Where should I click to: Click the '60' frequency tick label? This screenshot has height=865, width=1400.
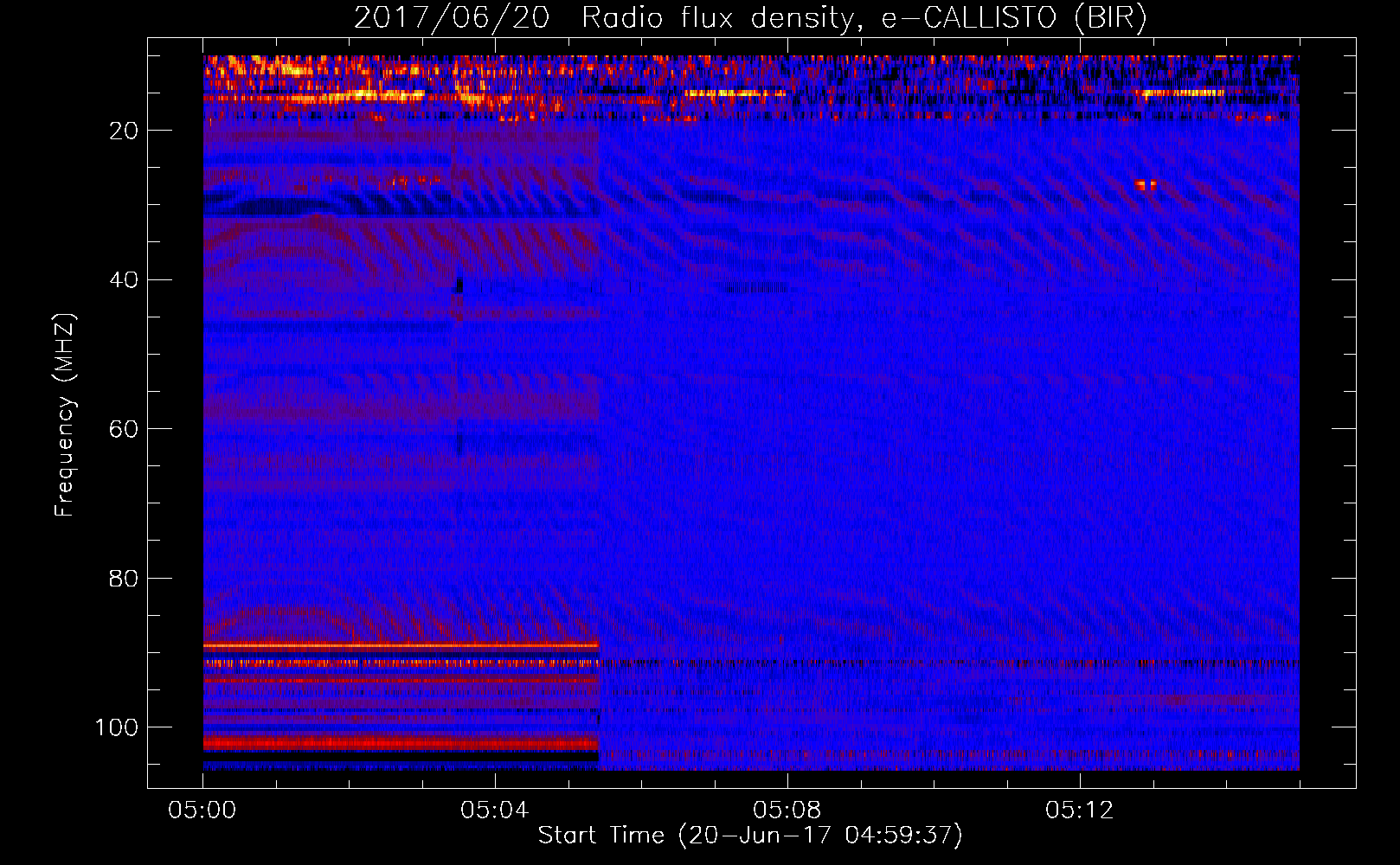(x=125, y=429)
